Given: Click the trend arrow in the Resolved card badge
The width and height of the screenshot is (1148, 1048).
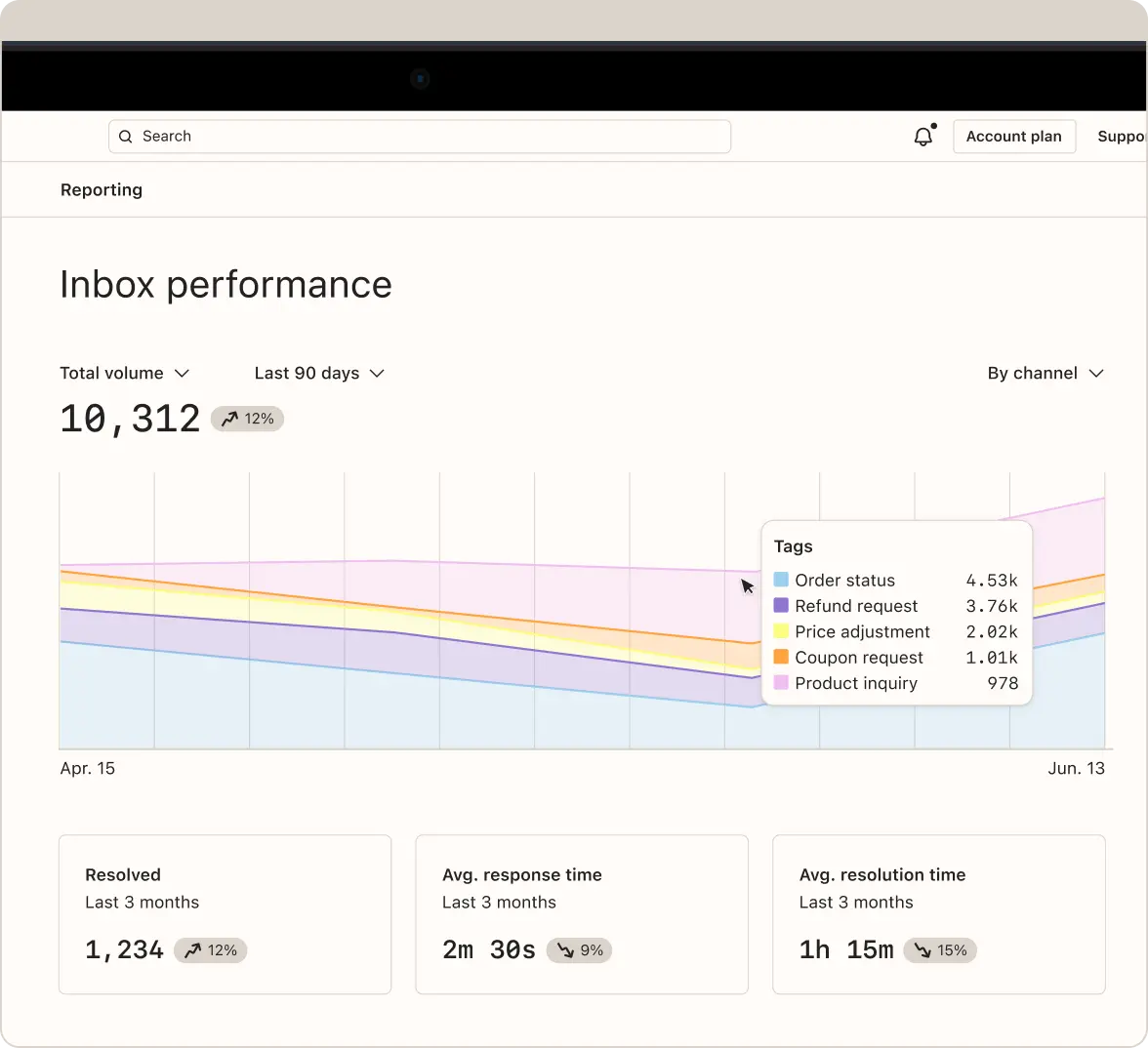Looking at the screenshot, I should coord(193,949).
